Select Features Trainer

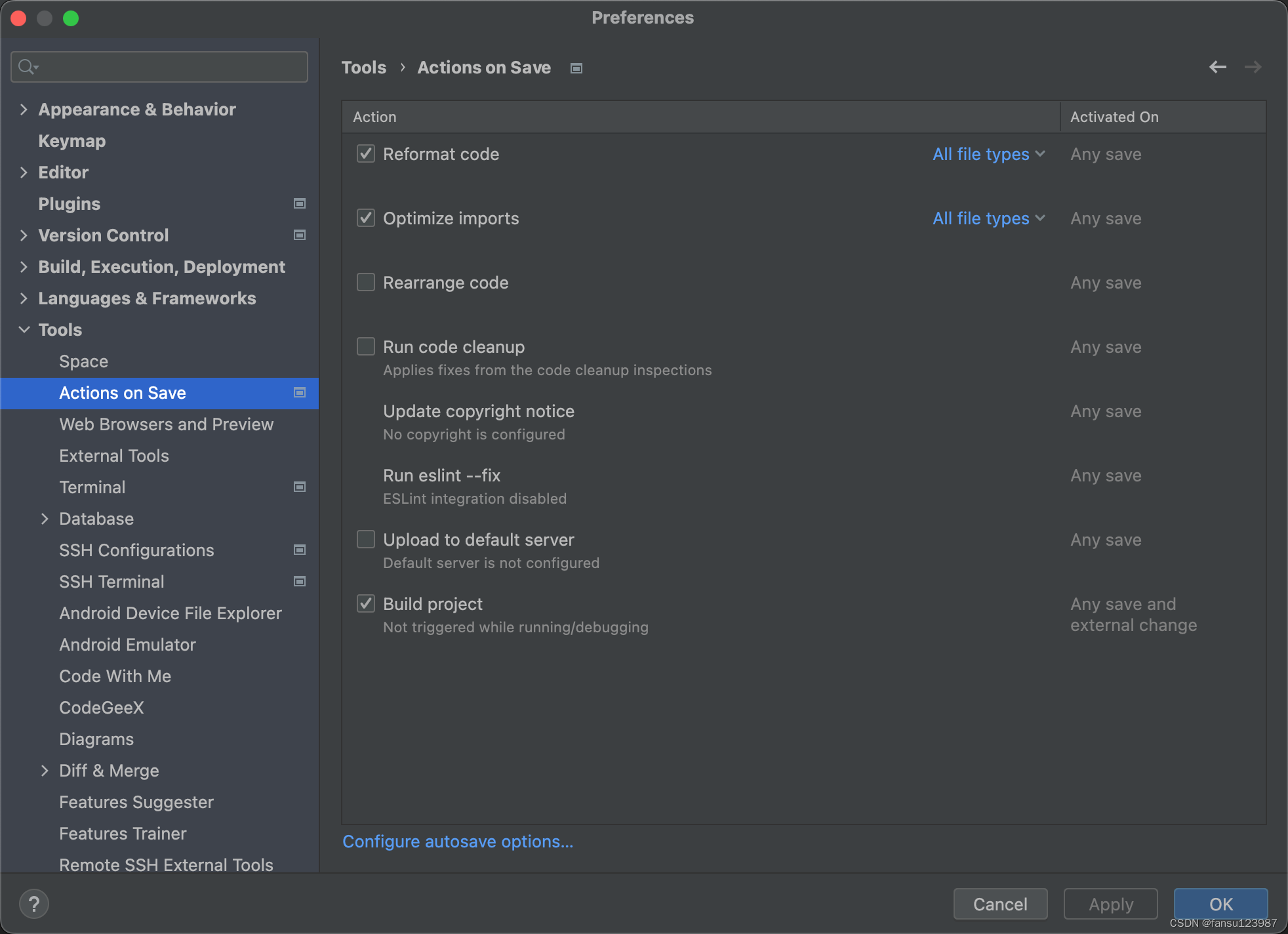(123, 834)
